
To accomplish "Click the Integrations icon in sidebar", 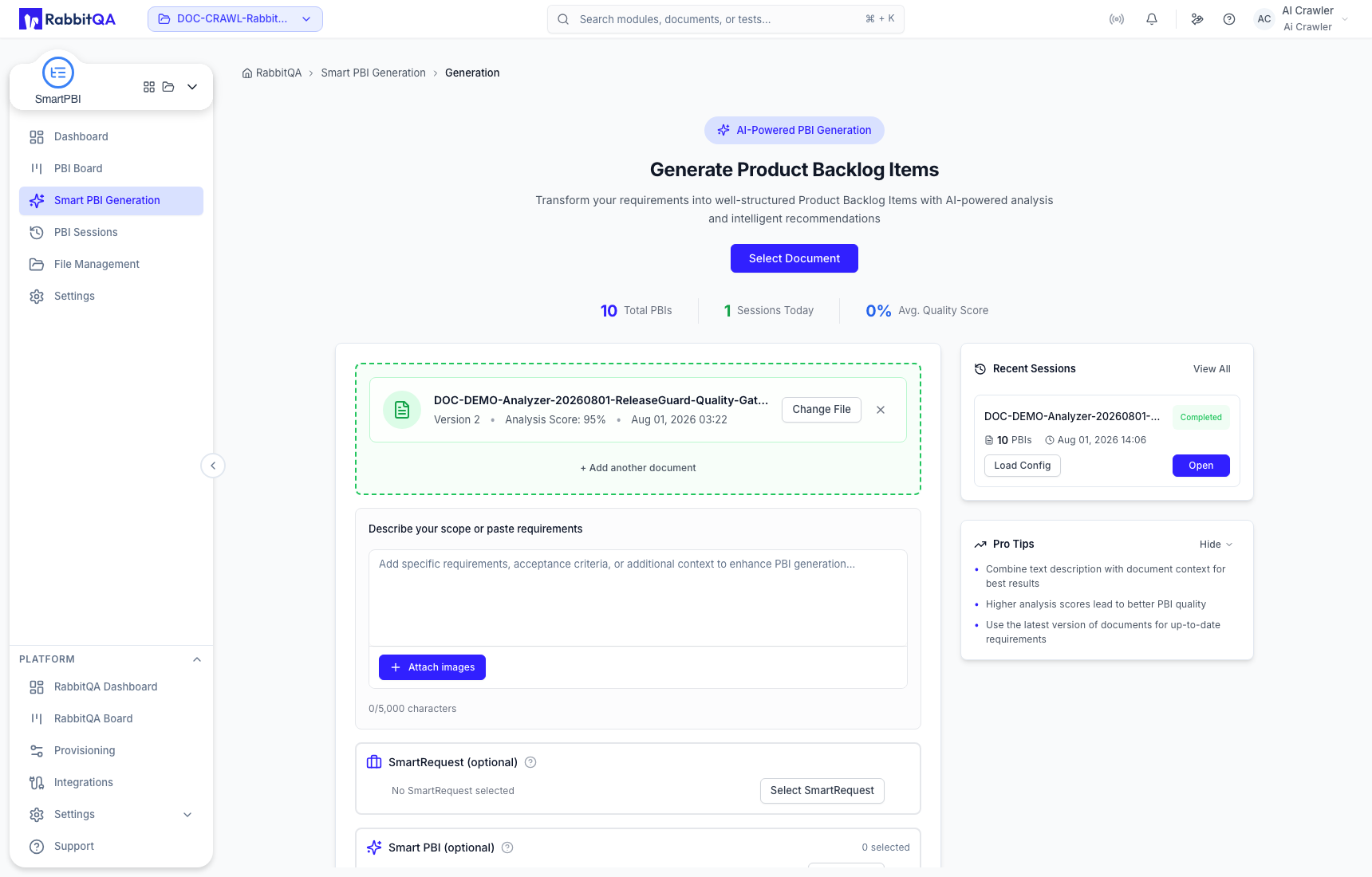I will tap(37, 783).
